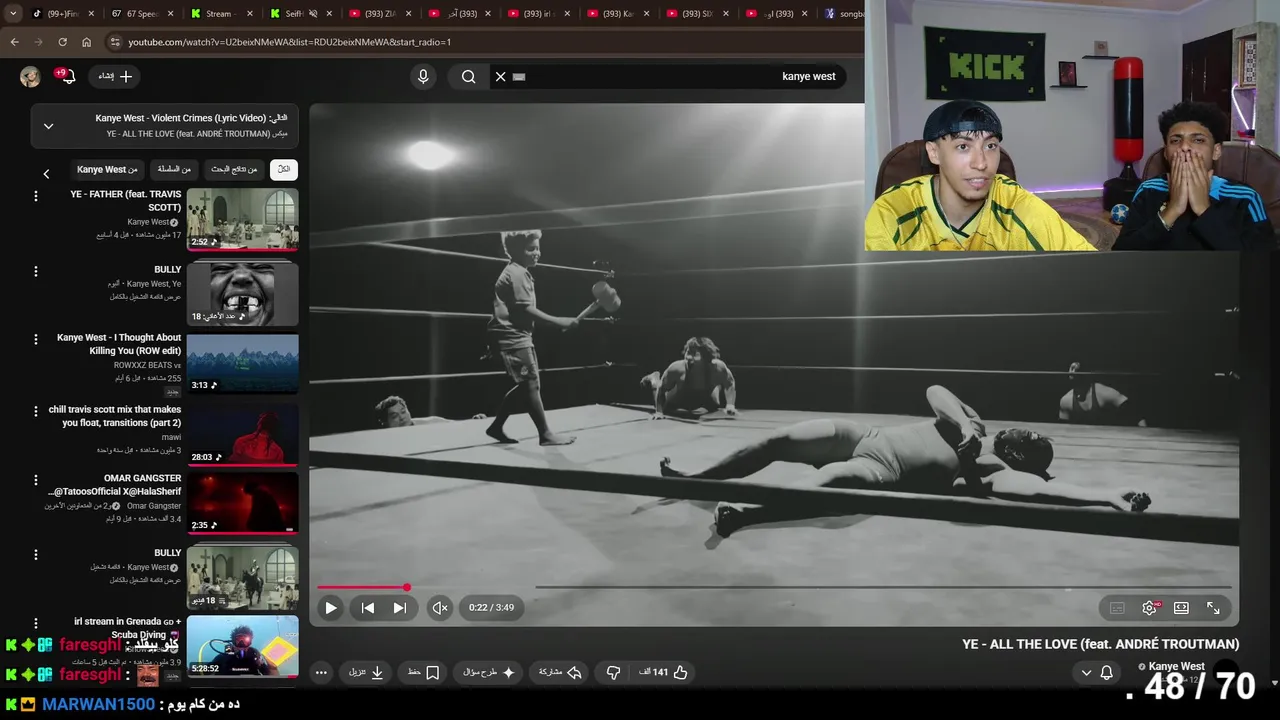Click the YE - FATHER video thumbnail
Viewport: 1280px width, 720px height.
click(242, 219)
